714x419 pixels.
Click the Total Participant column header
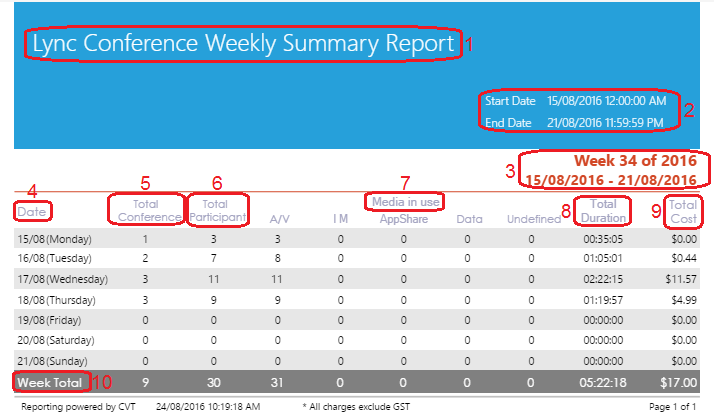pyautogui.click(x=218, y=210)
